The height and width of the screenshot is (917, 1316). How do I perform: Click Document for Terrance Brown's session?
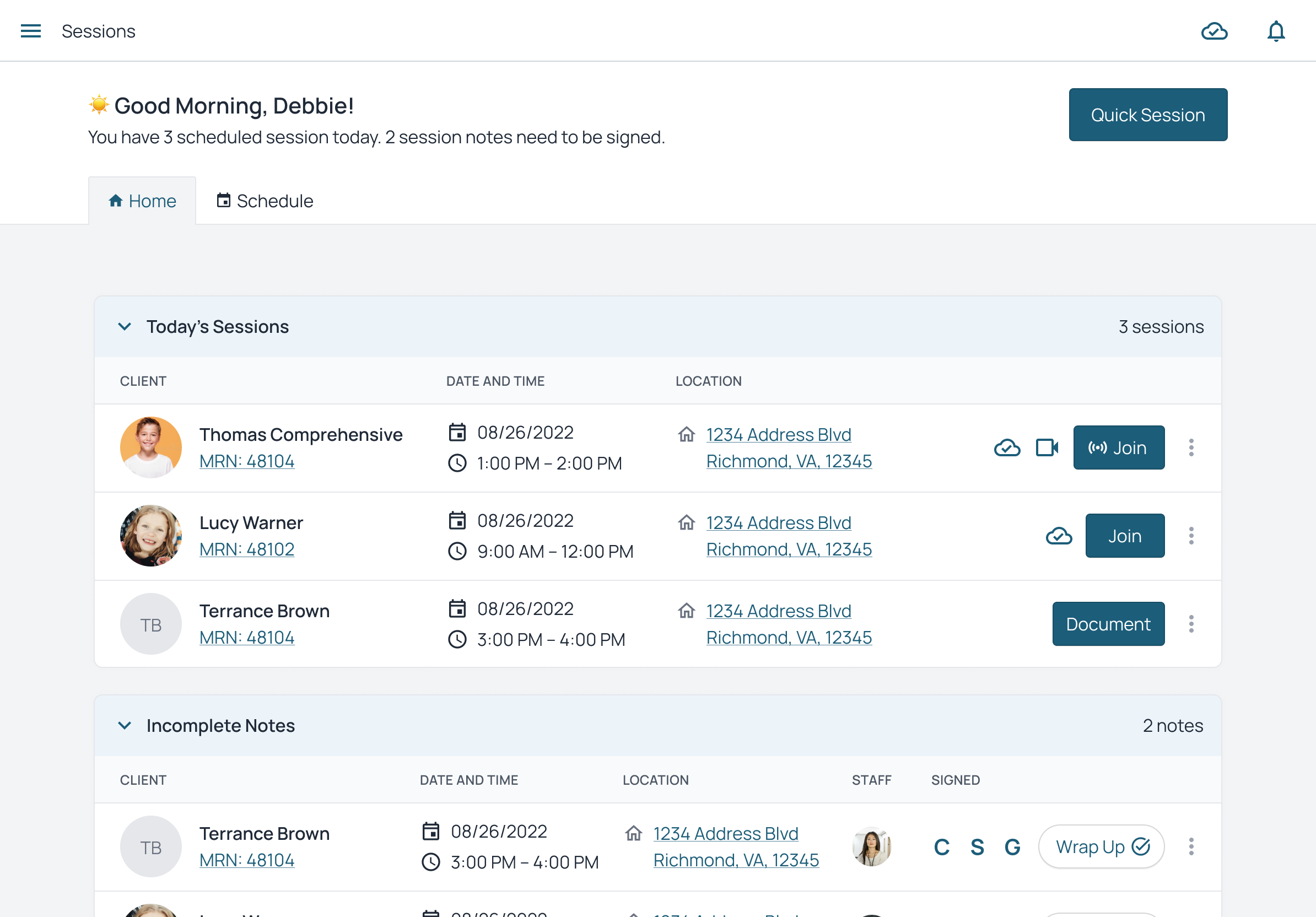coord(1108,624)
